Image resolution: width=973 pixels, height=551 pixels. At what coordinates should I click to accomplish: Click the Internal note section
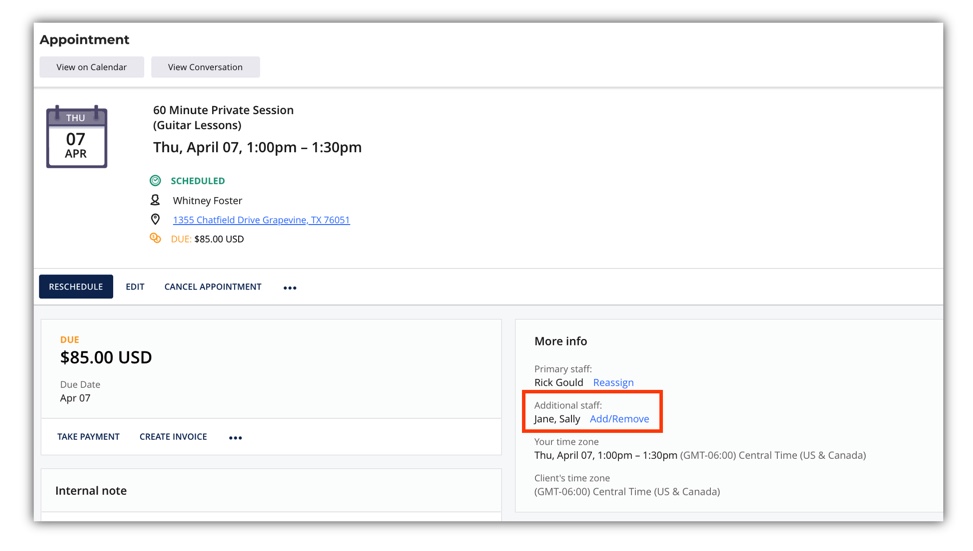tap(91, 491)
